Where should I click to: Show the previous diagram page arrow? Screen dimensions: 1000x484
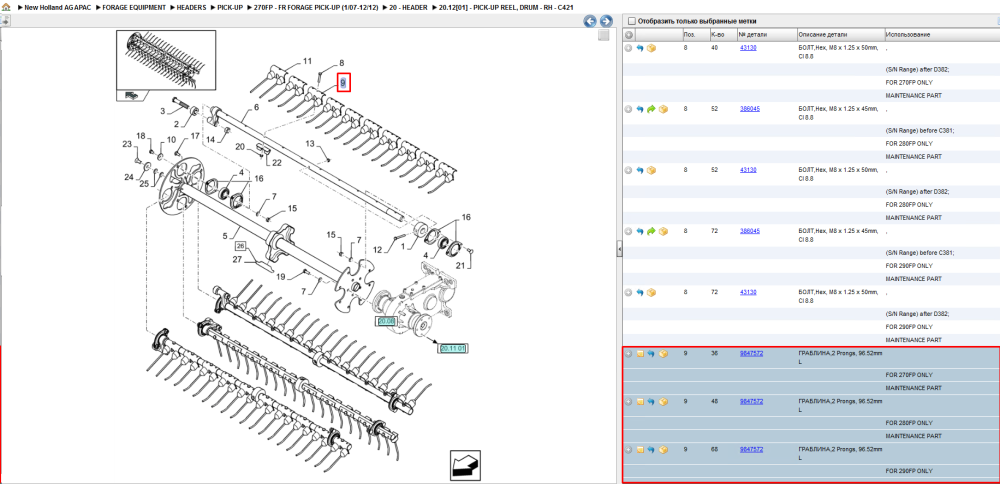pos(591,21)
